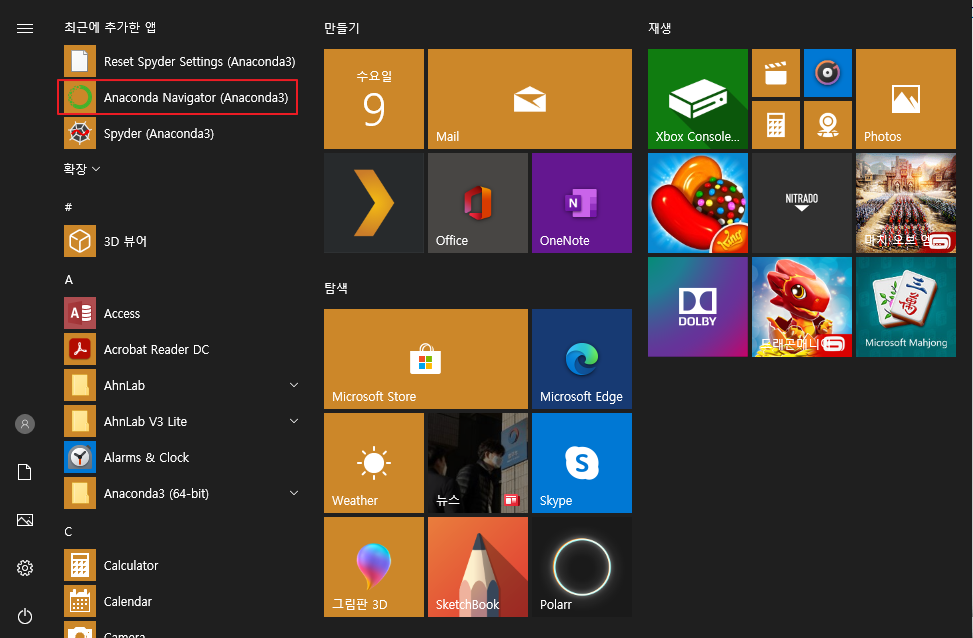Click the C letter group header

pyautogui.click(x=68, y=531)
